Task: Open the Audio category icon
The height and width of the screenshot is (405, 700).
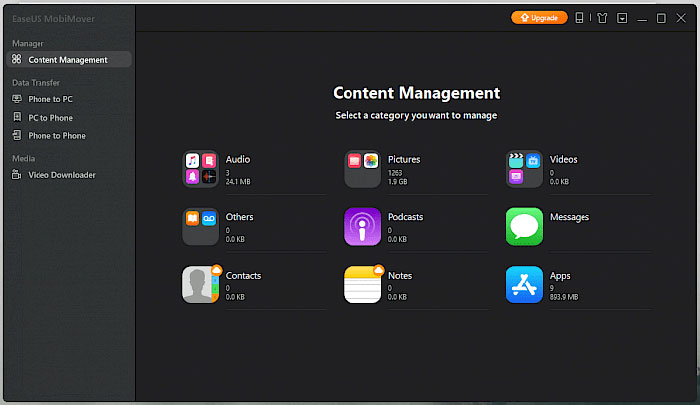Action: coord(200,169)
